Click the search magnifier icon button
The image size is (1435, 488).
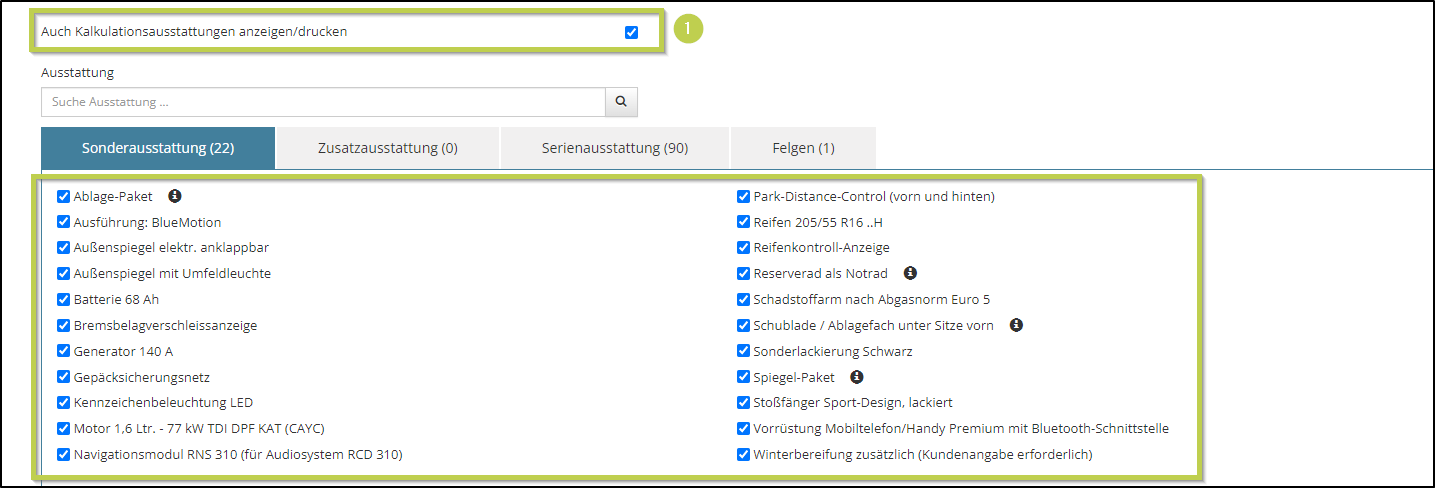[x=621, y=102]
